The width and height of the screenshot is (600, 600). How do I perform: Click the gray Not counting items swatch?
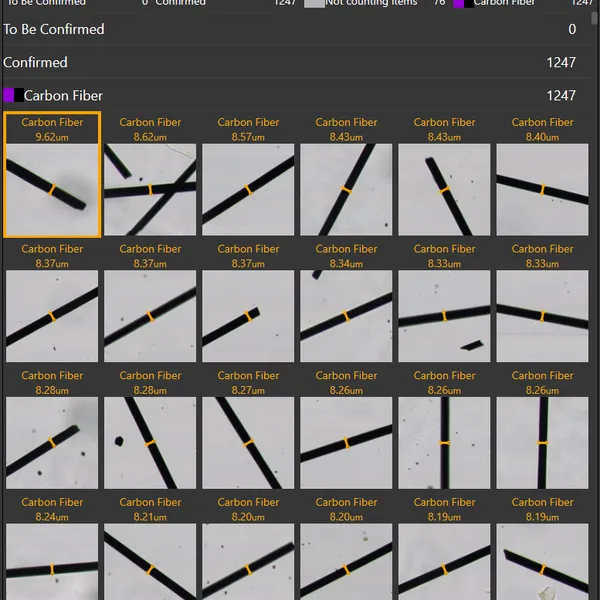pyautogui.click(x=314, y=3)
